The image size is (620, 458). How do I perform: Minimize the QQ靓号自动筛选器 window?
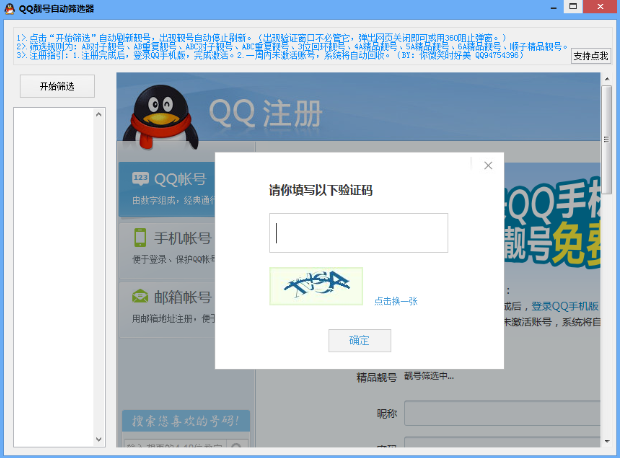[x=554, y=7]
